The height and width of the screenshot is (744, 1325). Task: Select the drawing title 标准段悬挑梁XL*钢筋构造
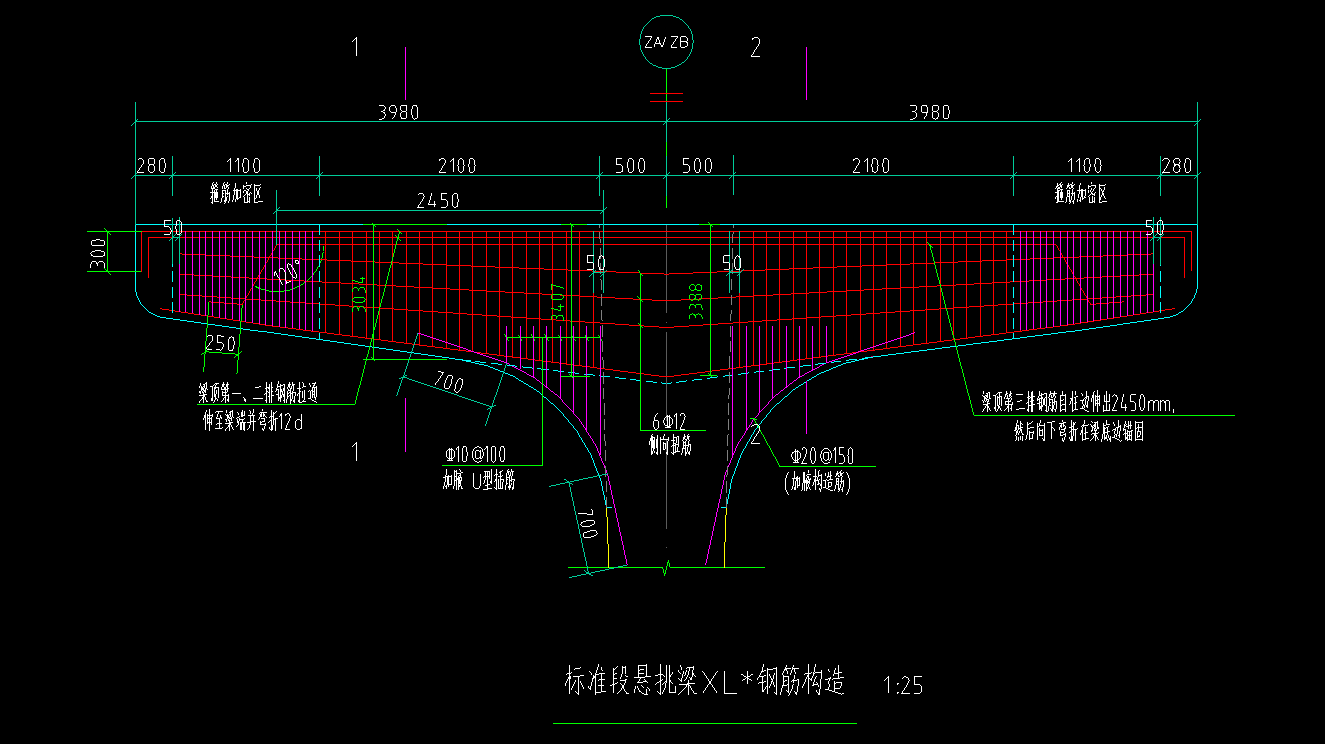[x=704, y=683]
